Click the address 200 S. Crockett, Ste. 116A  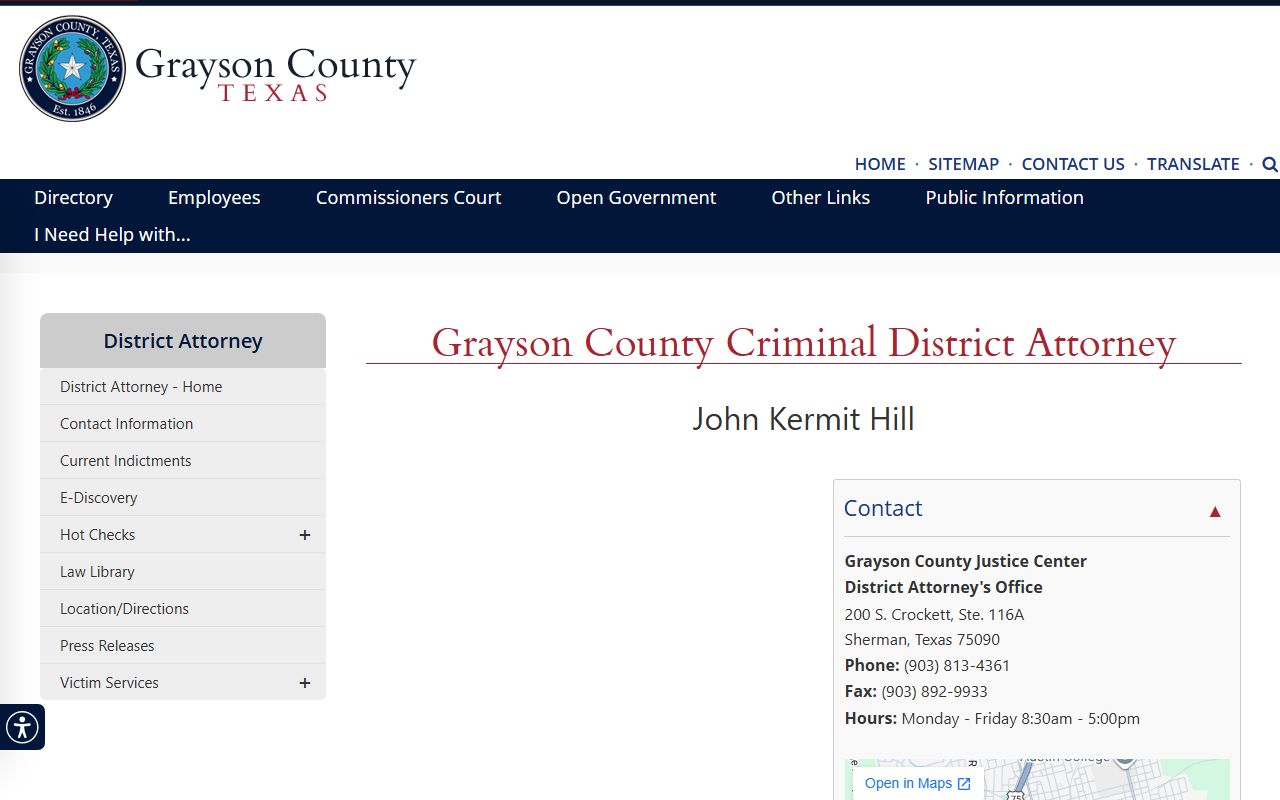click(x=934, y=614)
